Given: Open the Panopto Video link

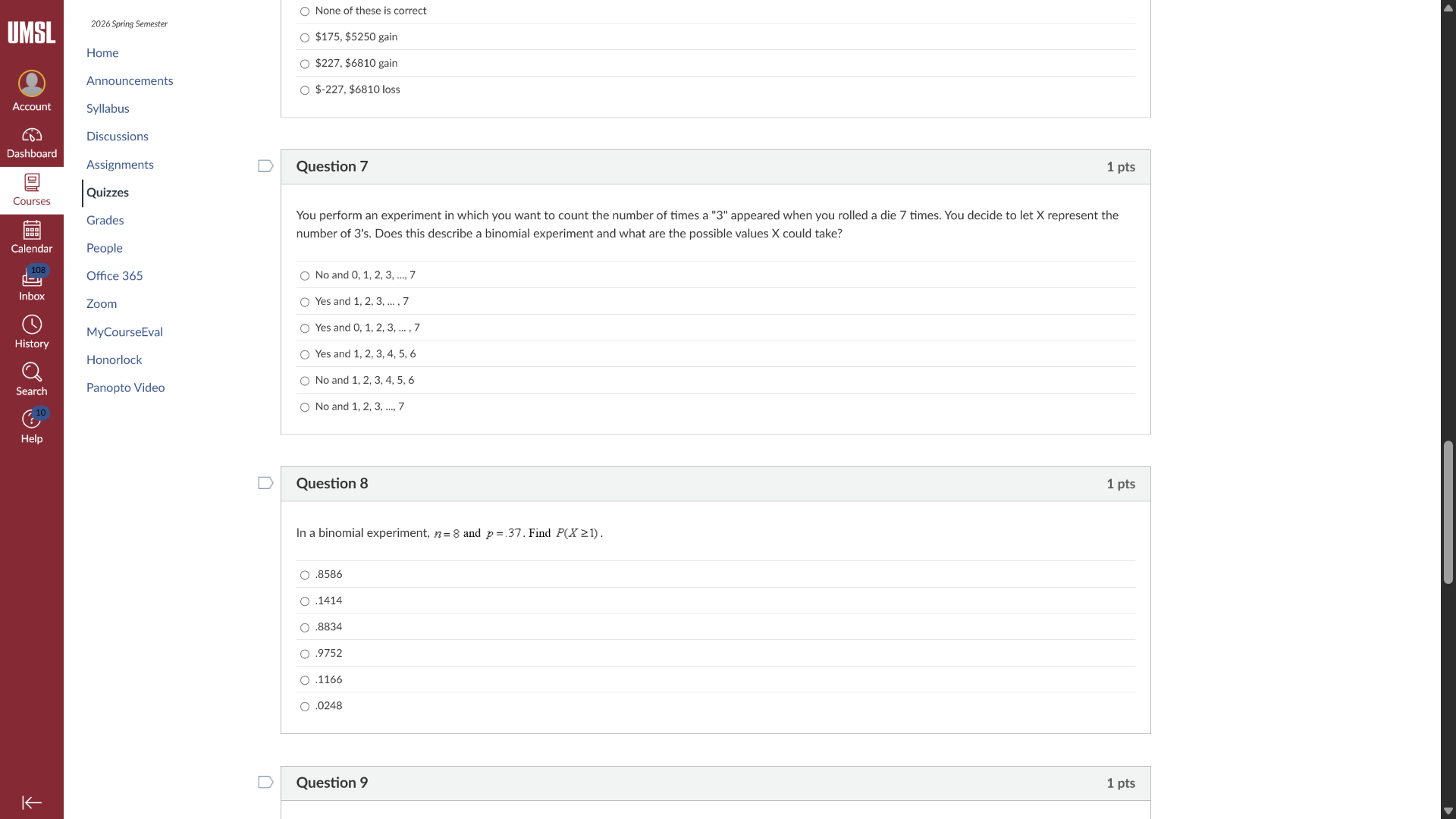Looking at the screenshot, I should [125, 388].
